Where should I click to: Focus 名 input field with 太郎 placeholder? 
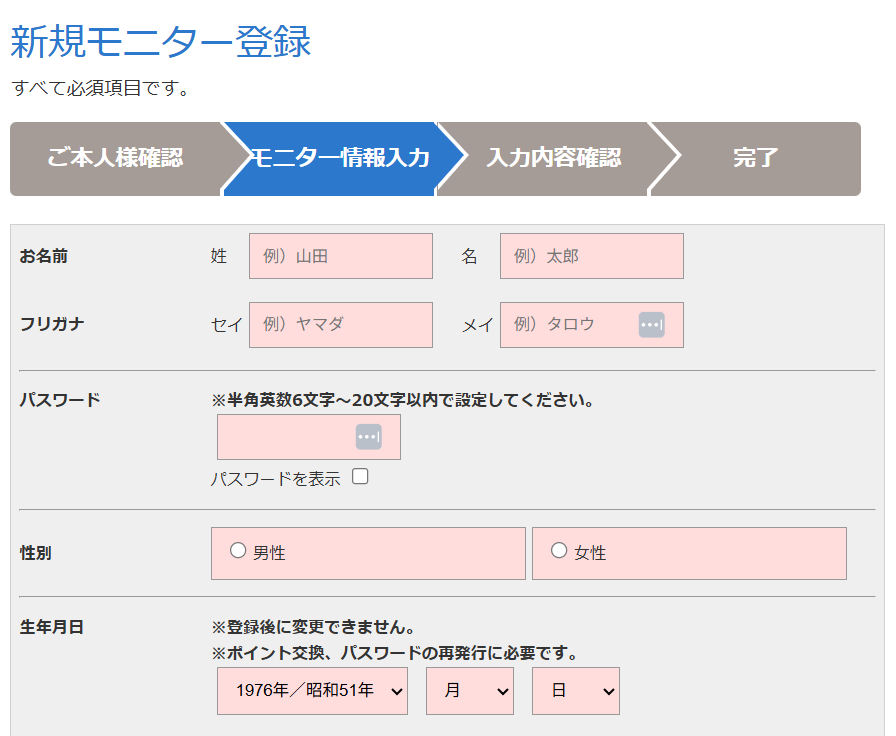(591, 256)
